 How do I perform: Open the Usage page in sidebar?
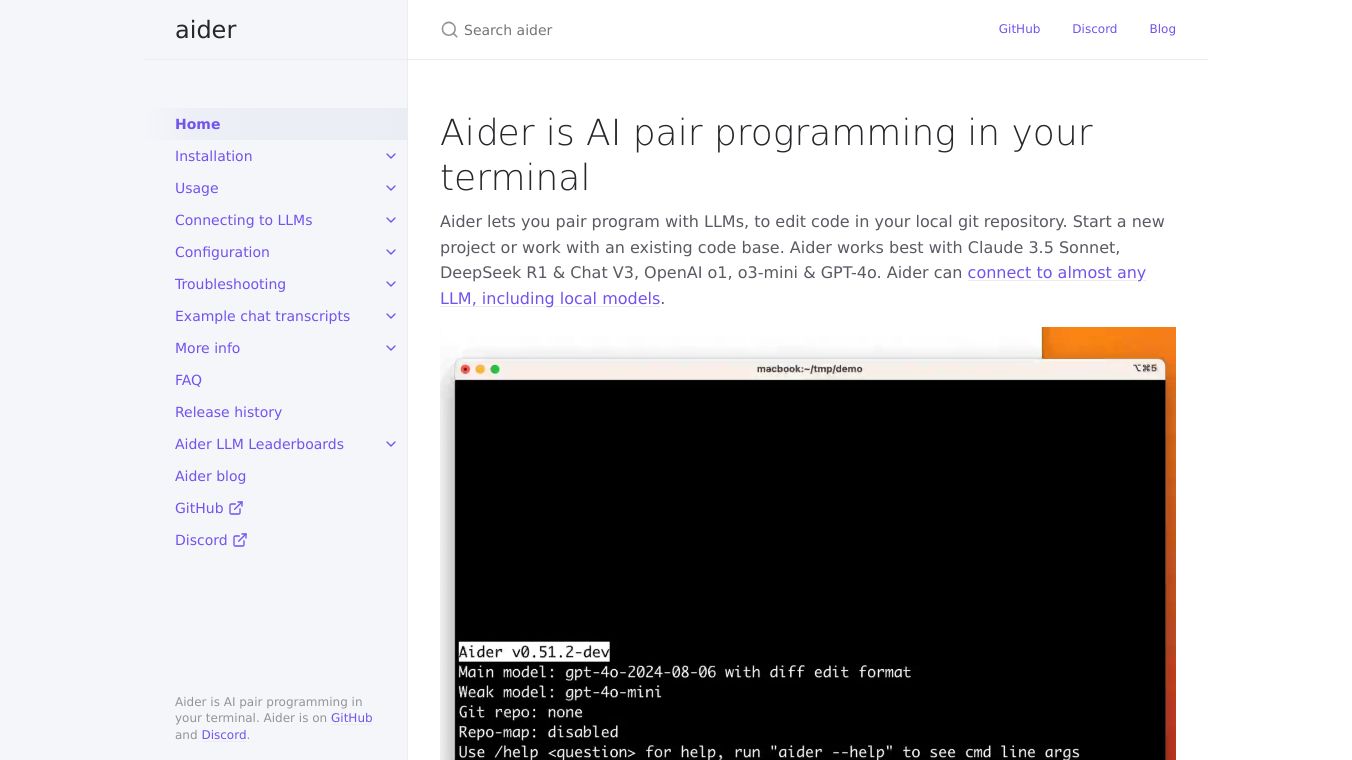pyautogui.click(x=196, y=188)
